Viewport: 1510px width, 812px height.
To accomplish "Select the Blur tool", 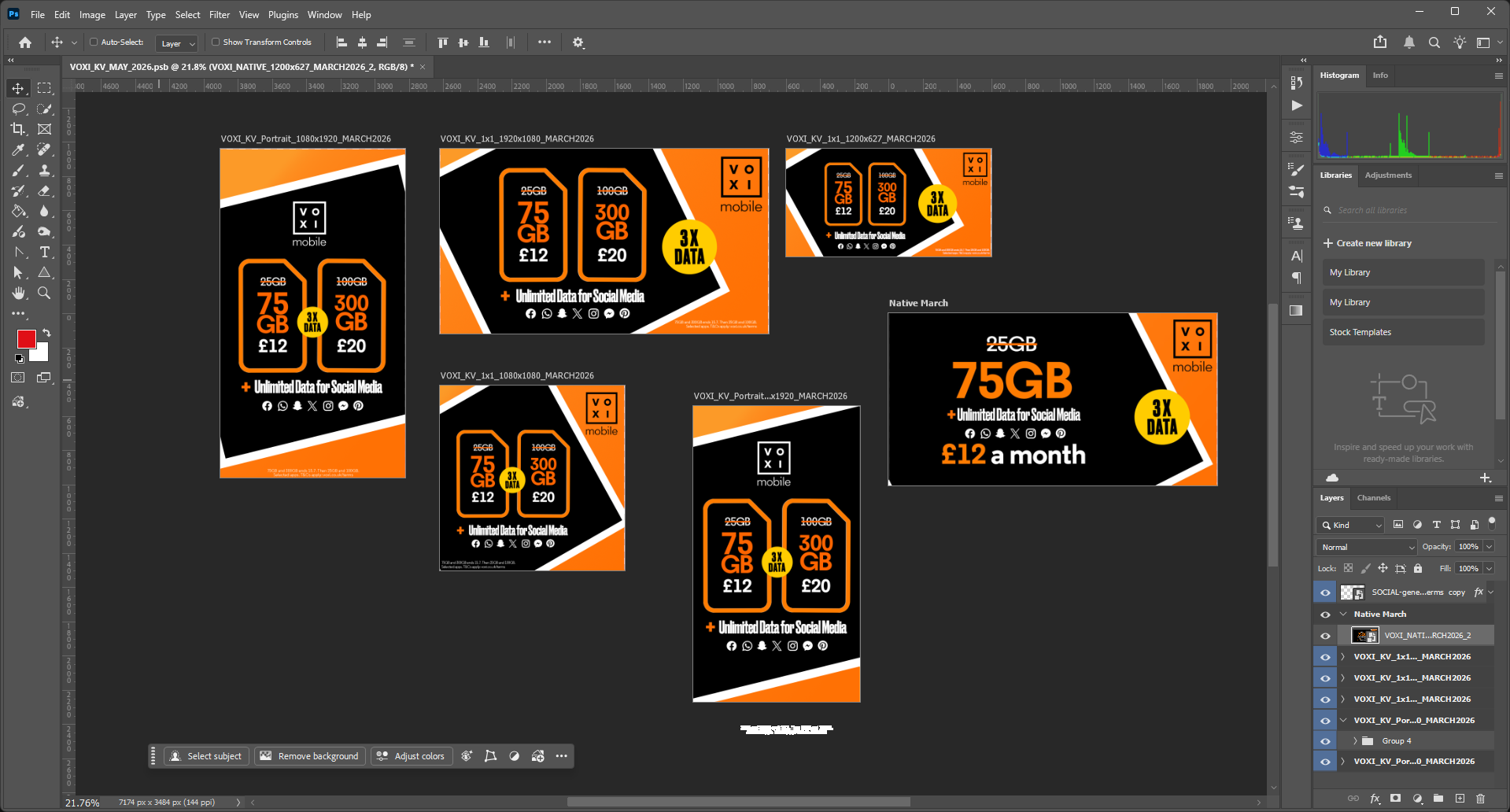I will [x=45, y=211].
